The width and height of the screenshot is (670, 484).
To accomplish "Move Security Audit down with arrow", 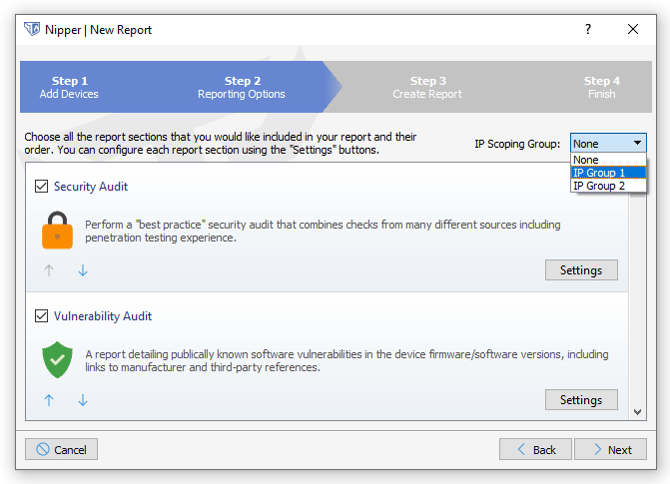I will coord(83,270).
